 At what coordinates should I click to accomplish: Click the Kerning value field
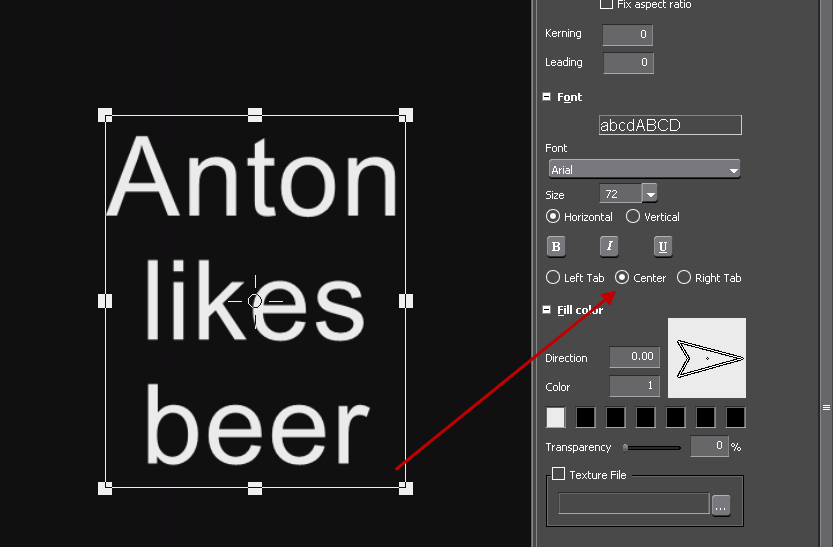coord(627,35)
